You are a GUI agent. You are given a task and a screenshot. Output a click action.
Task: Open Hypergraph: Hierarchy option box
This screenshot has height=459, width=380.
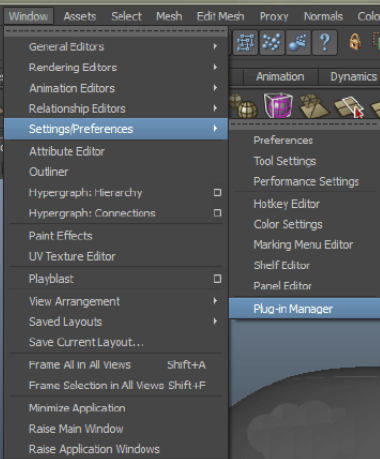pos(217,192)
